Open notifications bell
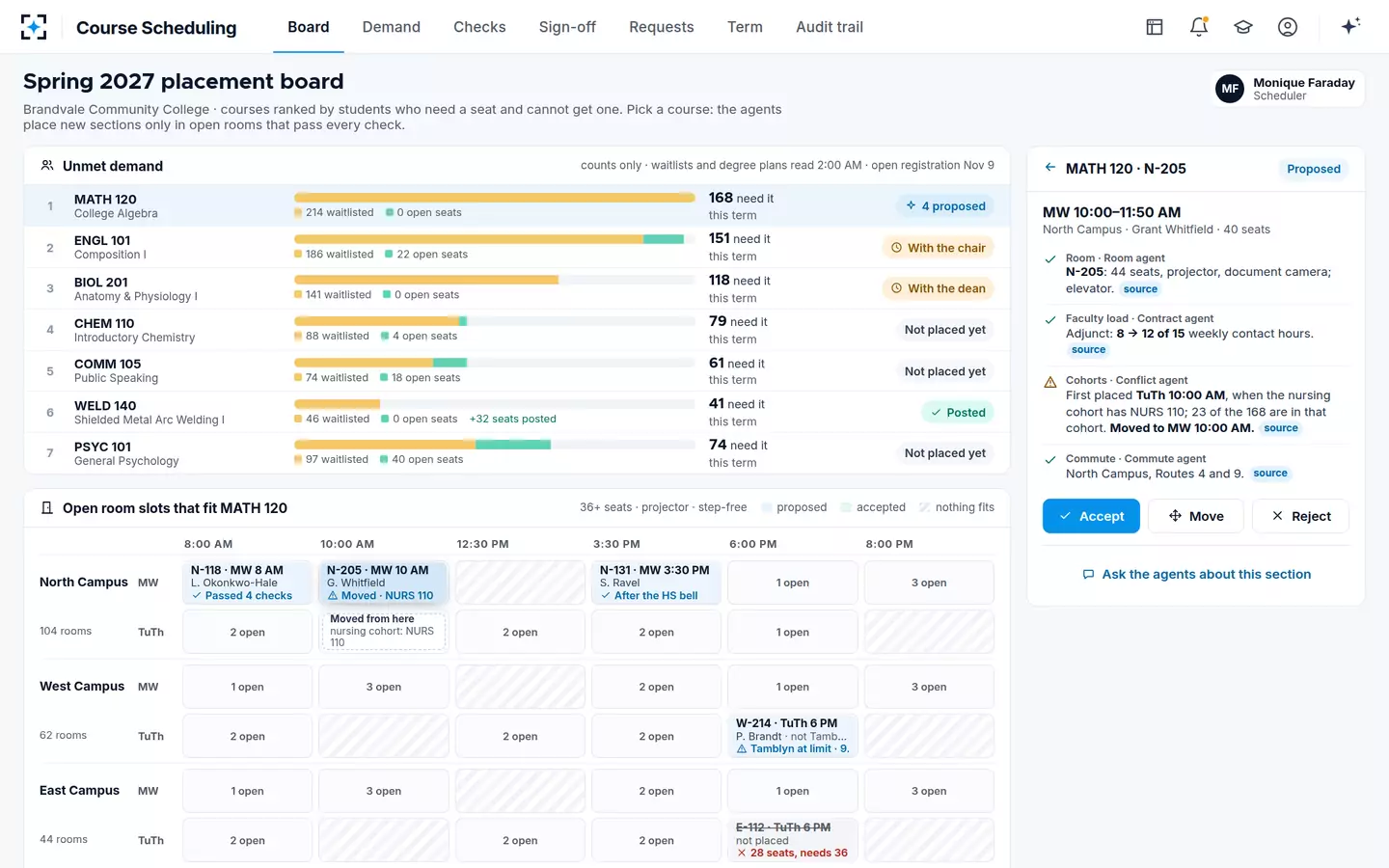The height and width of the screenshot is (868, 1389). (x=1199, y=27)
